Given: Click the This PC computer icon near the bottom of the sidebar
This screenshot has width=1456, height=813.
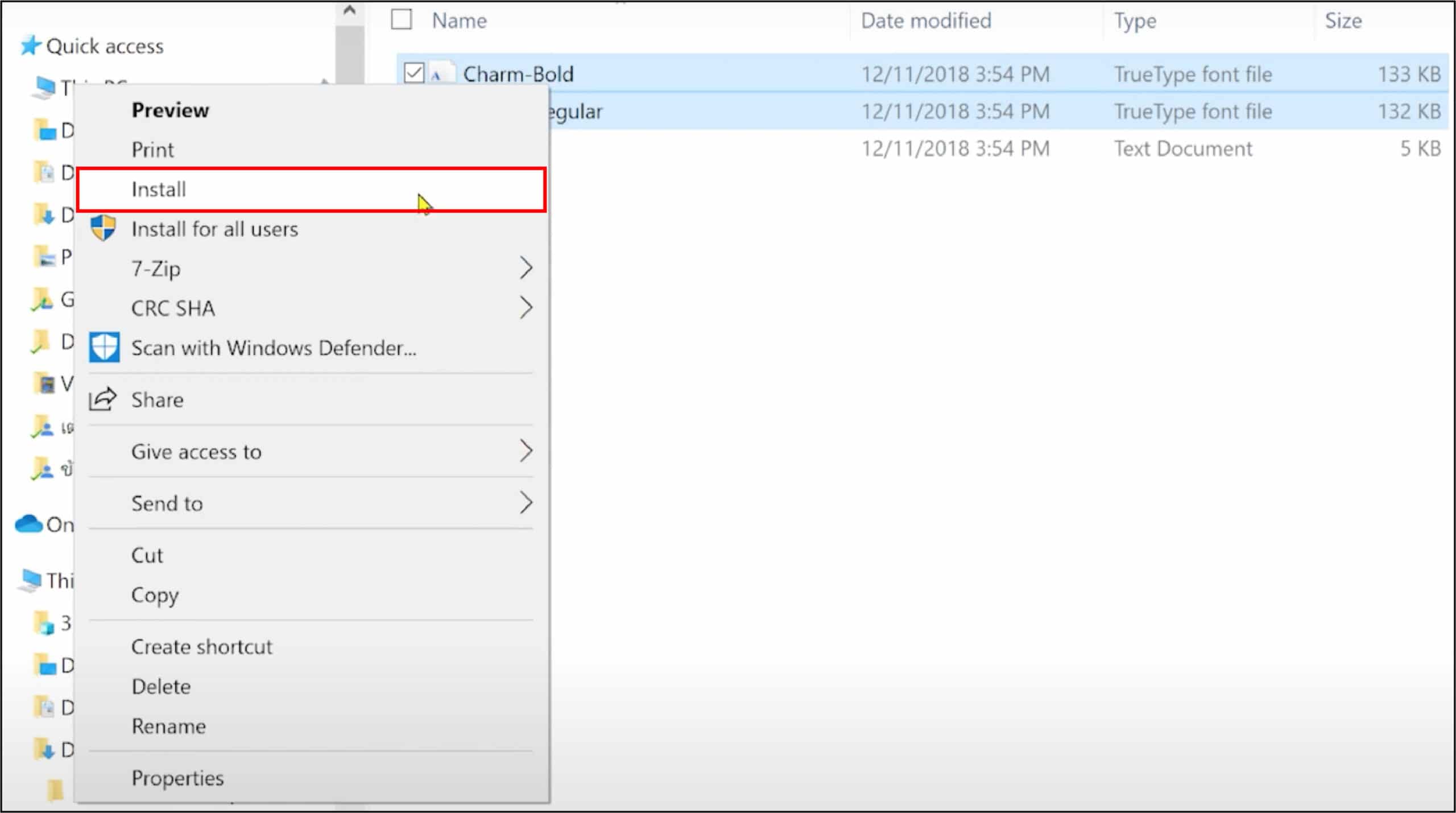Looking at the screenshot, I should (30, 580).
